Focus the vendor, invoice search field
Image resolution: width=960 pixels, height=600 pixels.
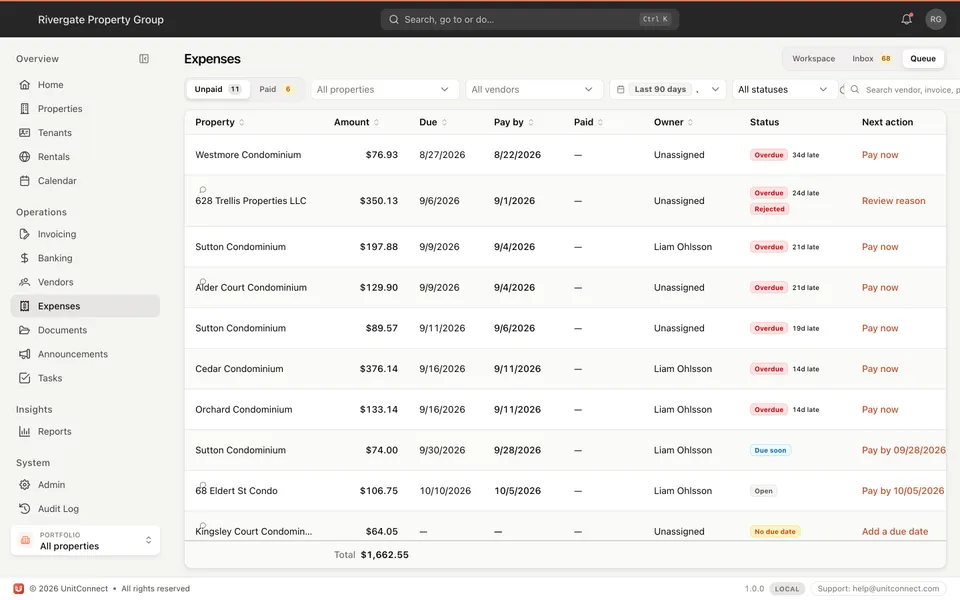(901, 89)
